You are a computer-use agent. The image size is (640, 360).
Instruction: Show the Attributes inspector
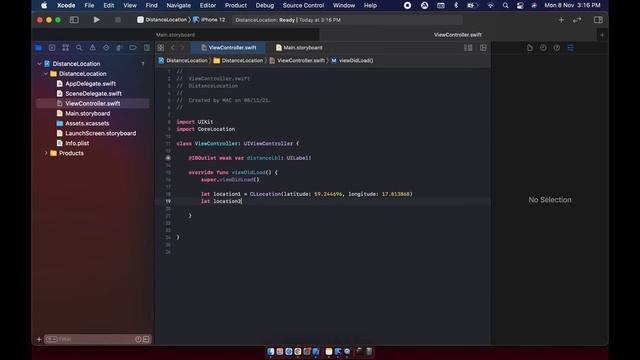[571, 48]
